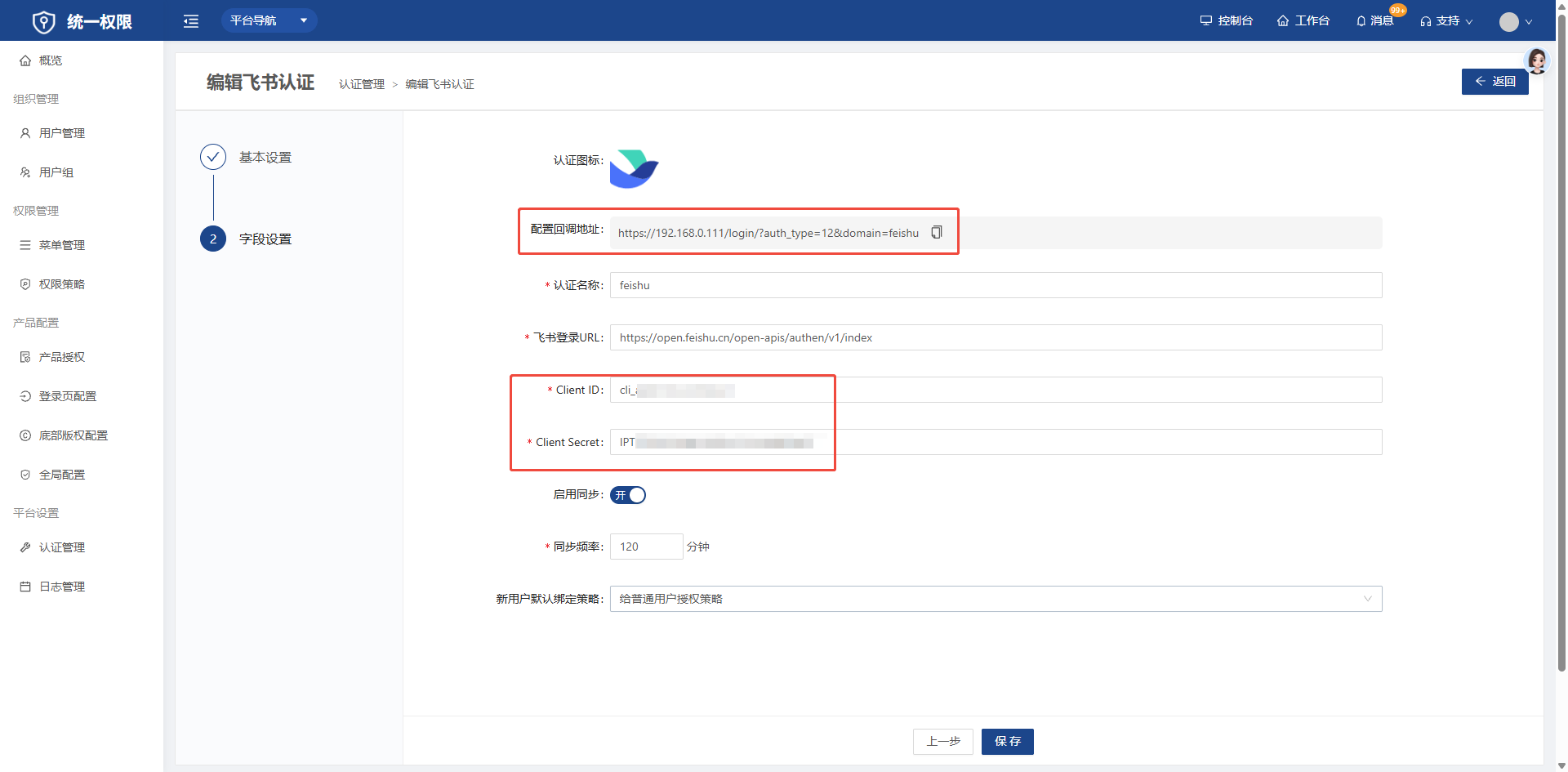The image size is (1568, 772).
Task: Expand the 新用户默认绑定策略 select box
Action: (x=996, y=599)
